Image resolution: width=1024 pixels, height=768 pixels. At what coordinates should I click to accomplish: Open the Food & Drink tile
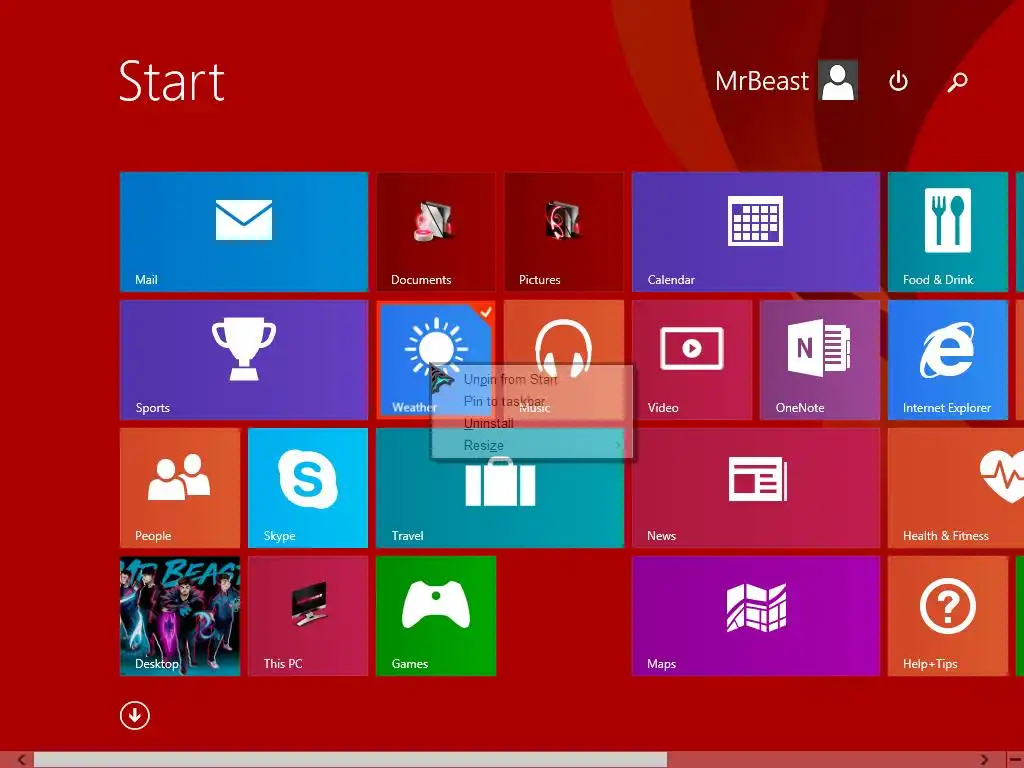pyautogui.click(x=948, y=231)
